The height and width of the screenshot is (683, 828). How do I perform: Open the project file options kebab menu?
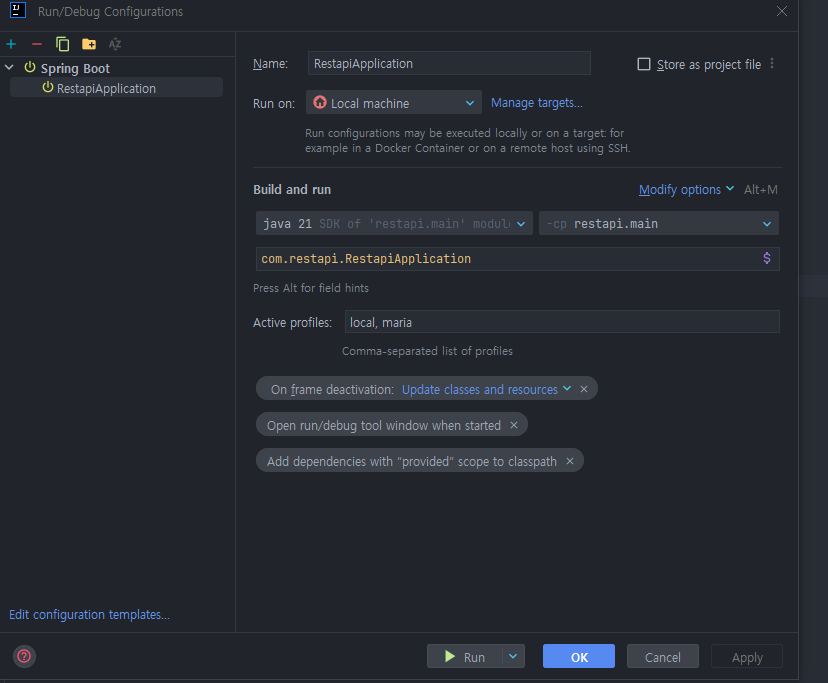772,63
